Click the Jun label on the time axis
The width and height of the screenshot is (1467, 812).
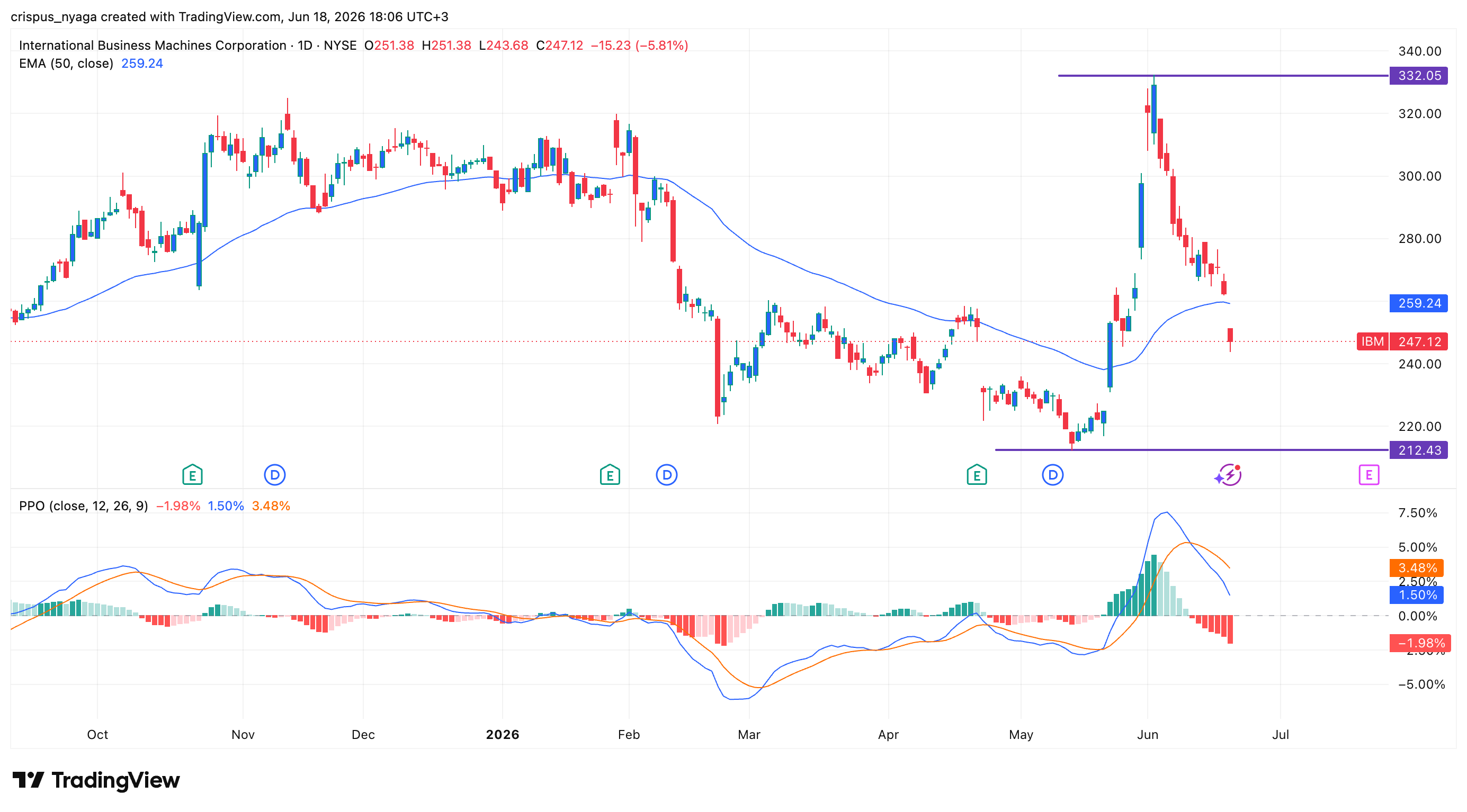[x=1148, y=735]
